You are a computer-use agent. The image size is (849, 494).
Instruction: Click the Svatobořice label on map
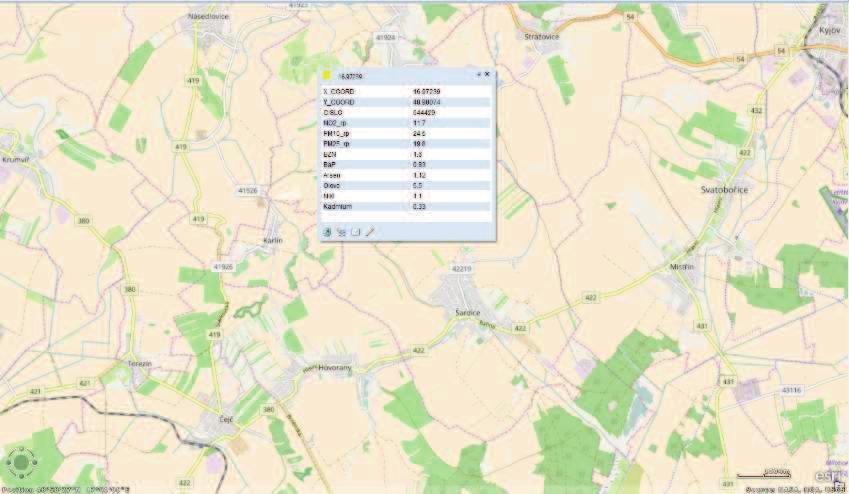(724, 190)
